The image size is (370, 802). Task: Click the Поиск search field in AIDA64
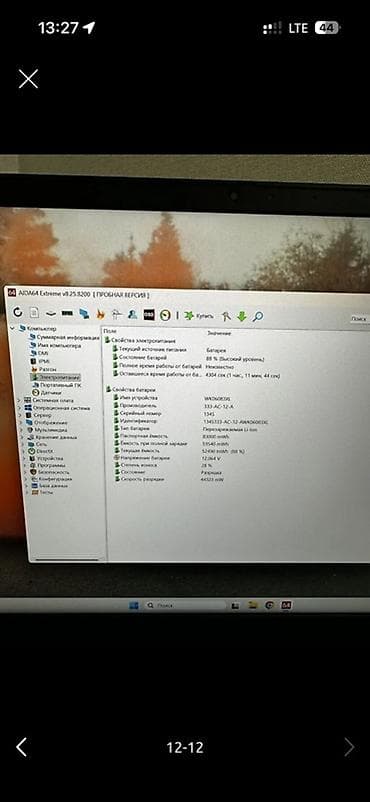[359, 319]
